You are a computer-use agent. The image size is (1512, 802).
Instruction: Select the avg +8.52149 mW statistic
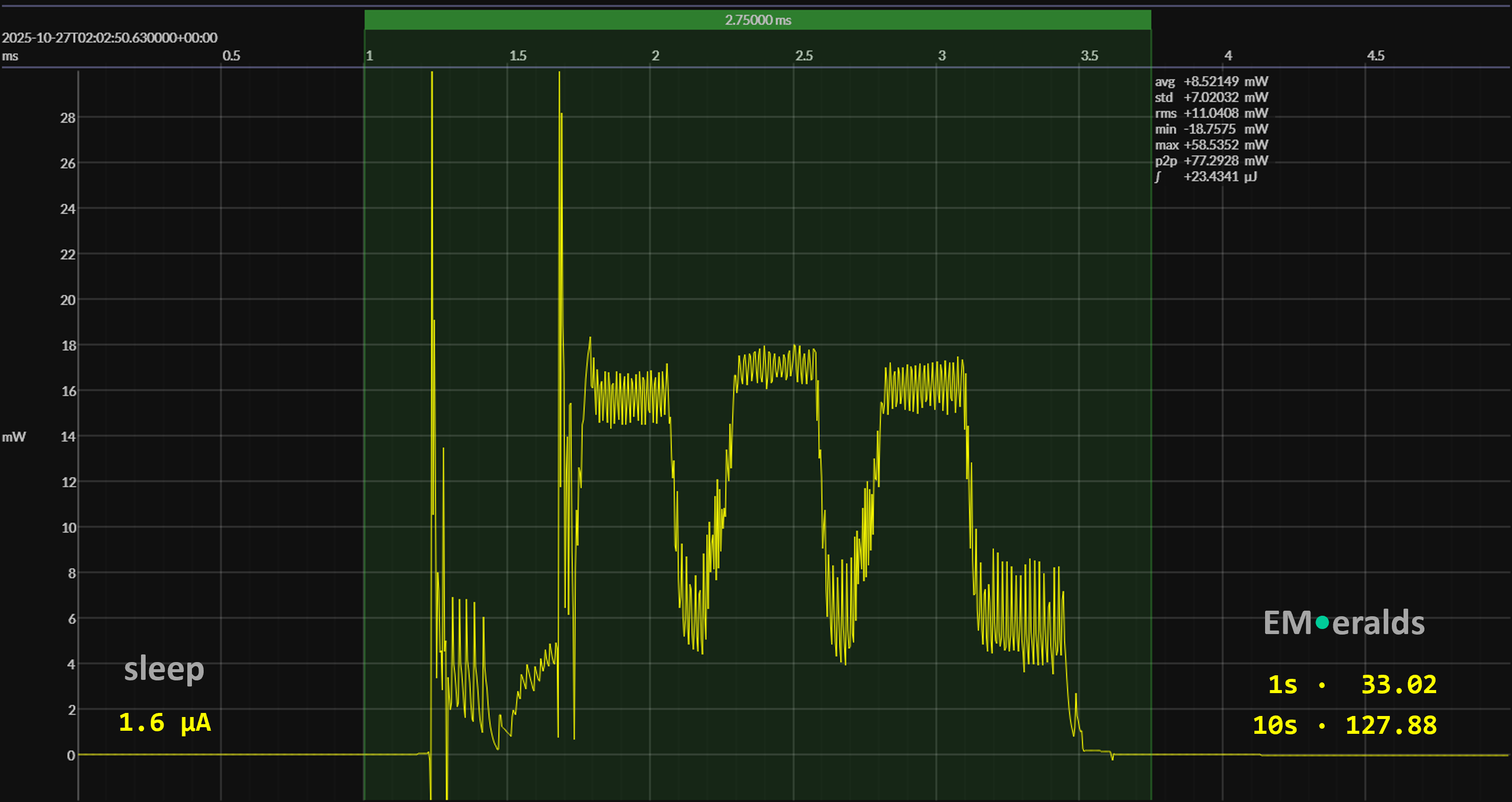pyautogui.click(x=1211, y=81)
